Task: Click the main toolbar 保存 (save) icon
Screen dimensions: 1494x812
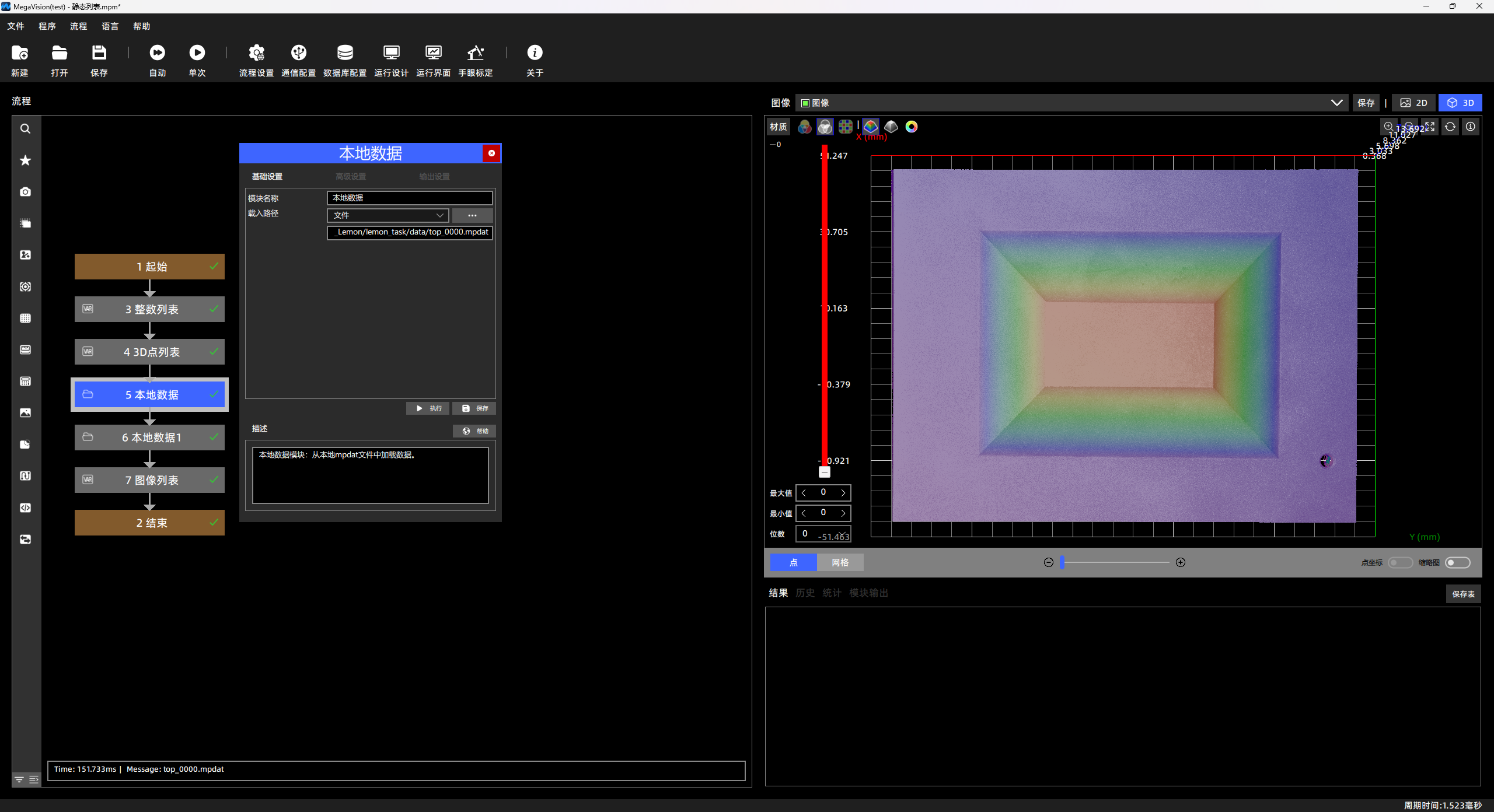Action: pos(99,53)
